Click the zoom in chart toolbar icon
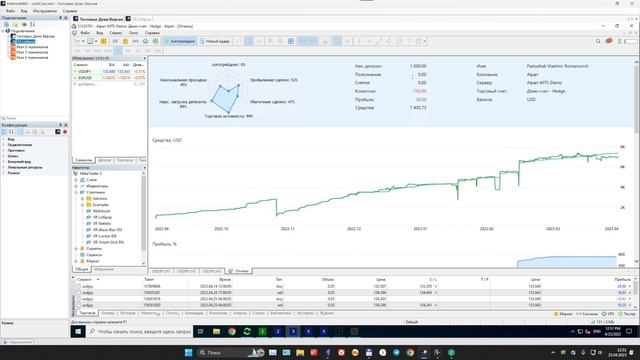The image size is (640, 360). [270, 41]
